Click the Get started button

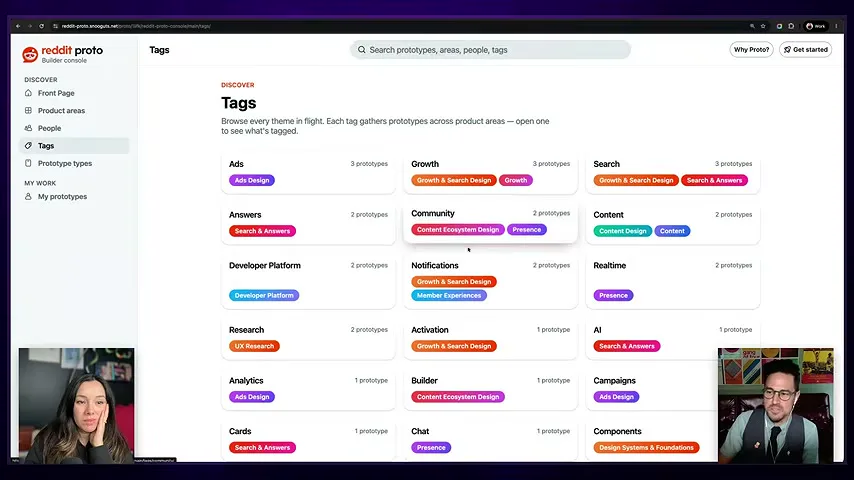806,50
